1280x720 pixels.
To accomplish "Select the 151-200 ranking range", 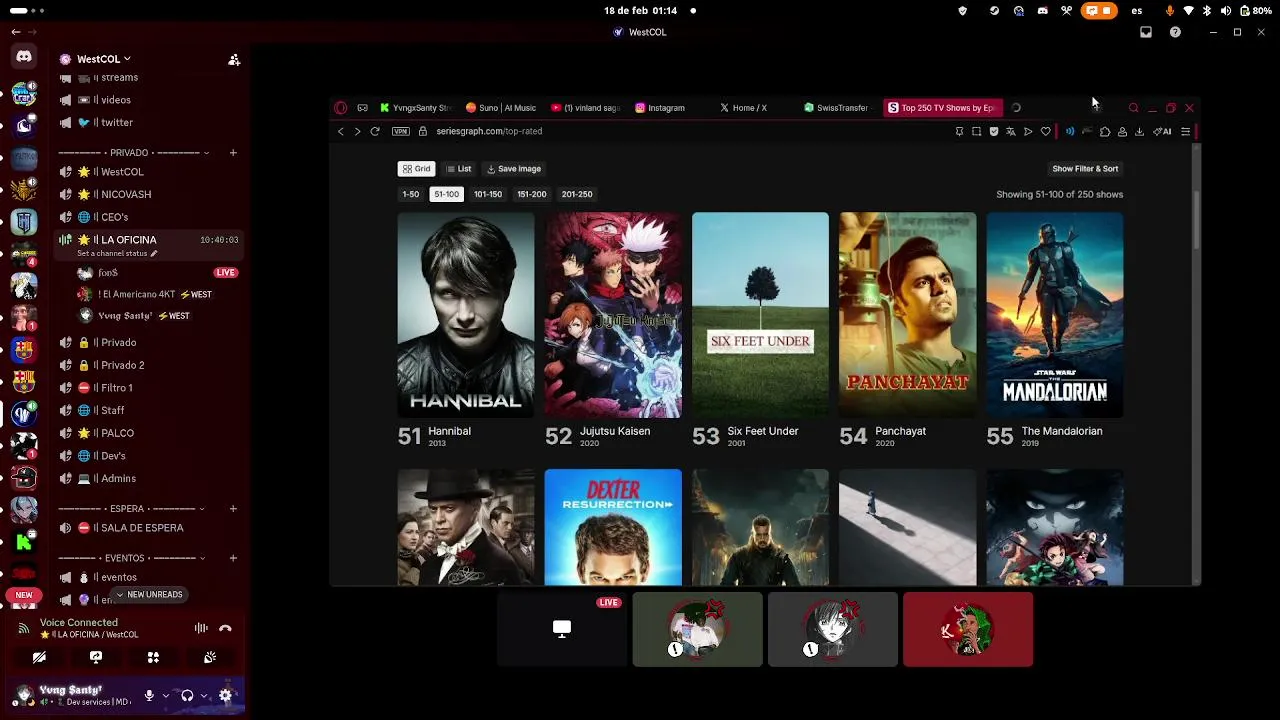I will 532,194.
